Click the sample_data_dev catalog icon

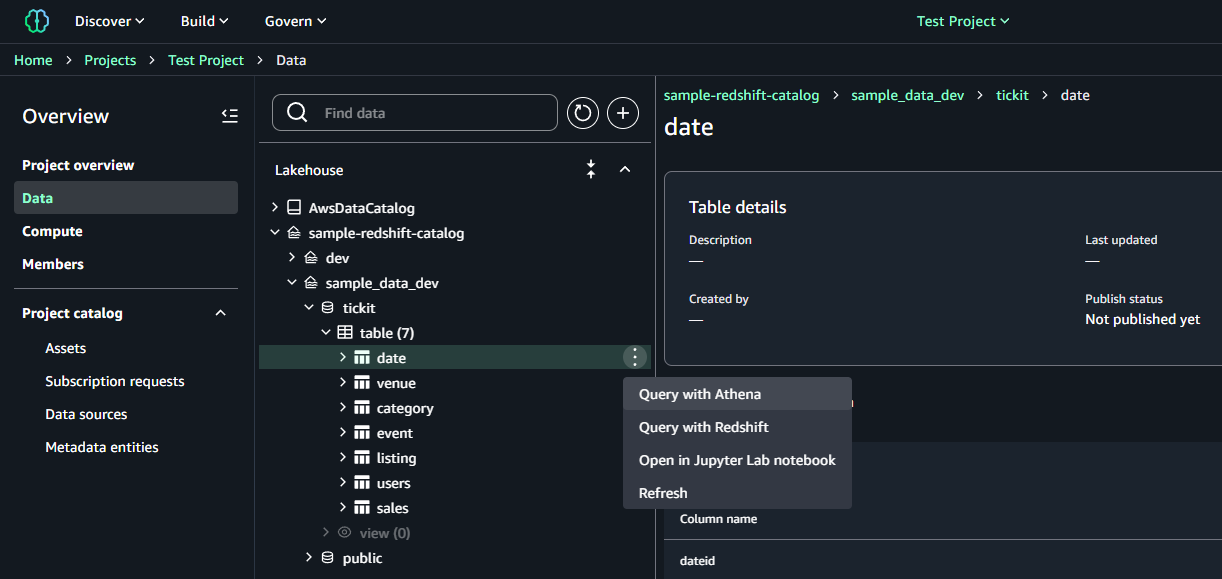311,283
